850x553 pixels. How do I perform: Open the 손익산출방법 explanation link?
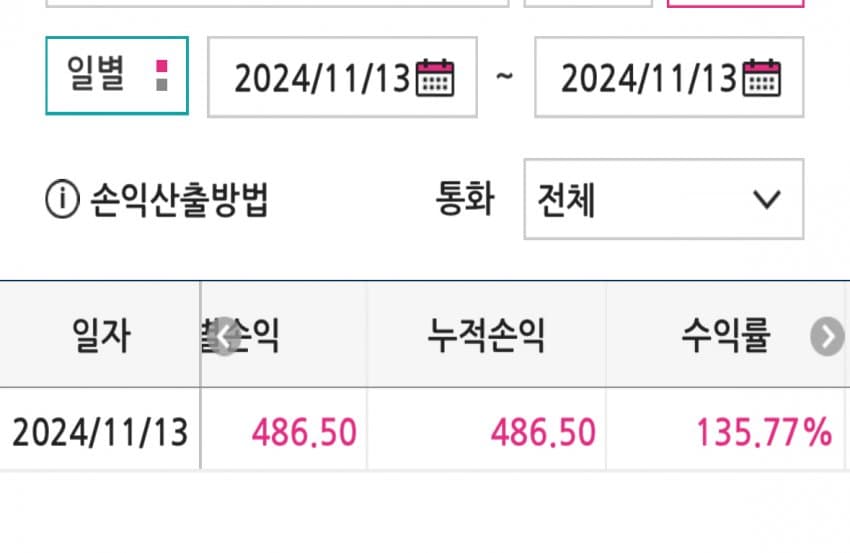pyautogui.click(x=179, y=200)
